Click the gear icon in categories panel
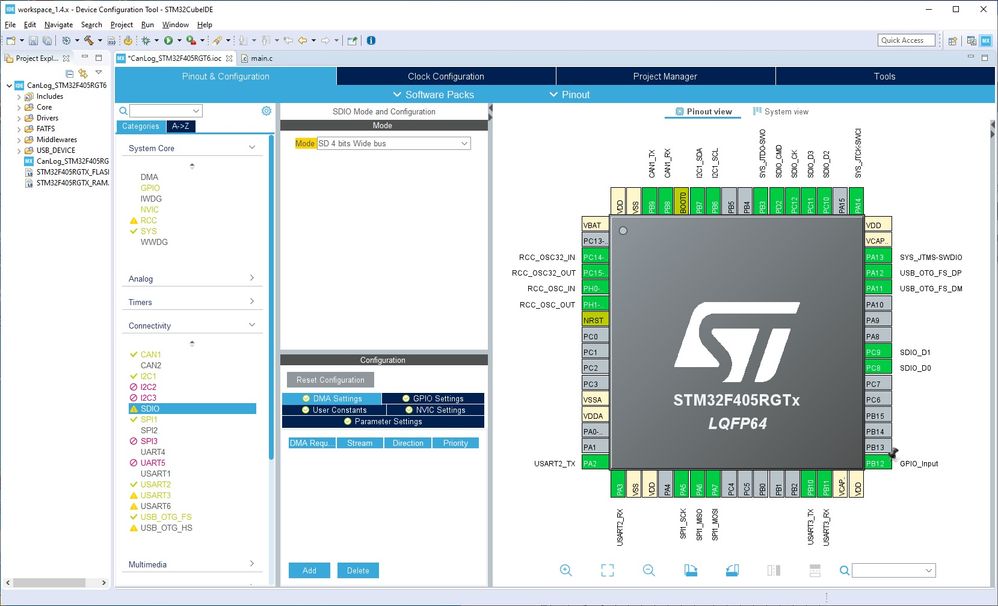 pyautogui.click(x=266, y=111)
